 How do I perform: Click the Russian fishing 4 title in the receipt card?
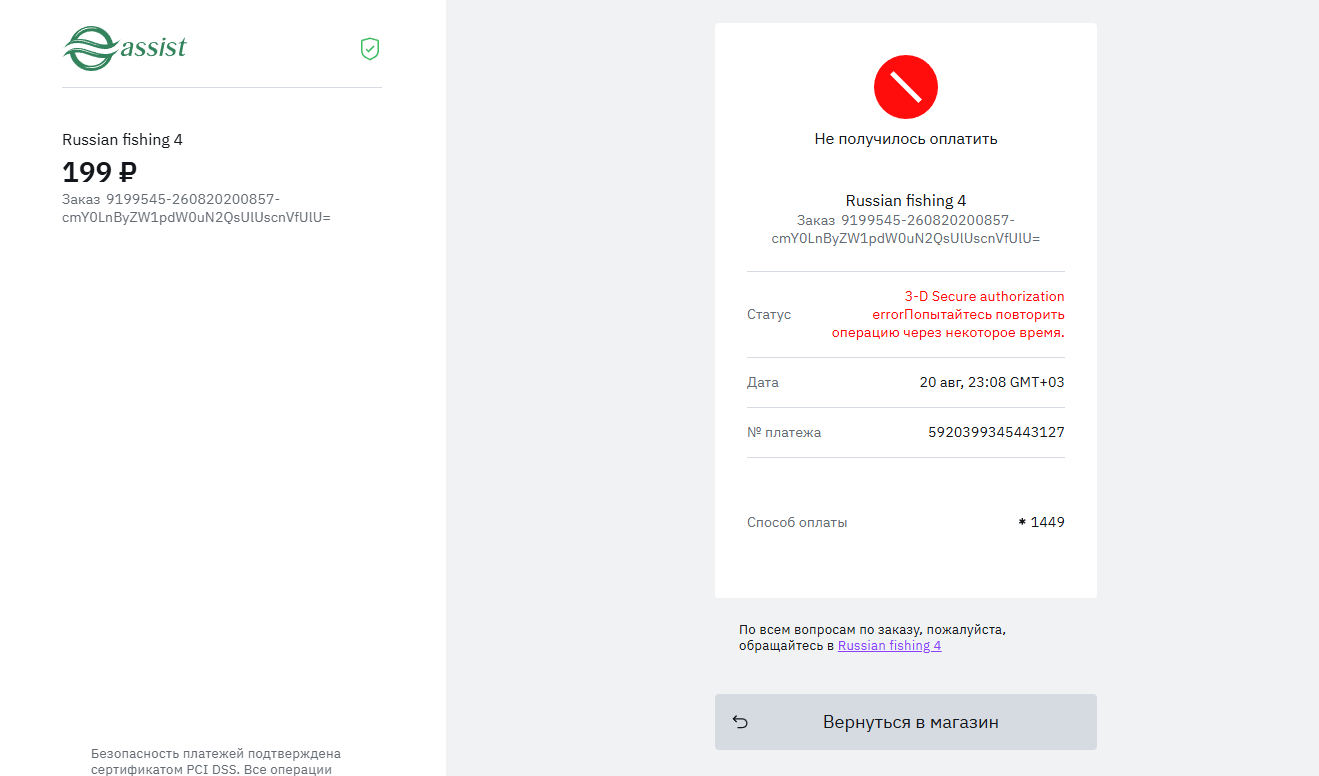(x=906, y=201)
